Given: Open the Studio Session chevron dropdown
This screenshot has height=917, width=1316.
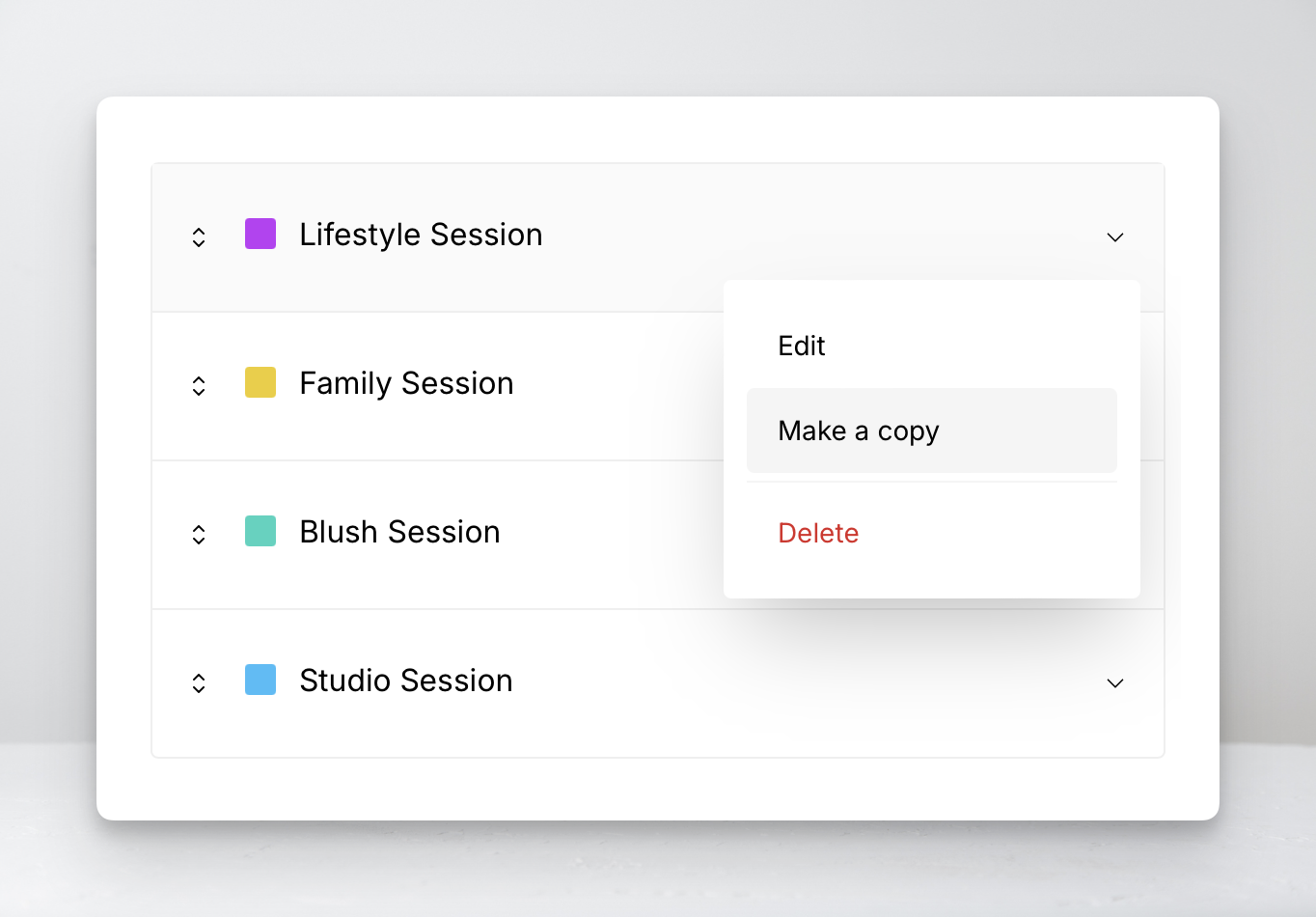Looking at the screenshot, I should tap(1115, 683).
